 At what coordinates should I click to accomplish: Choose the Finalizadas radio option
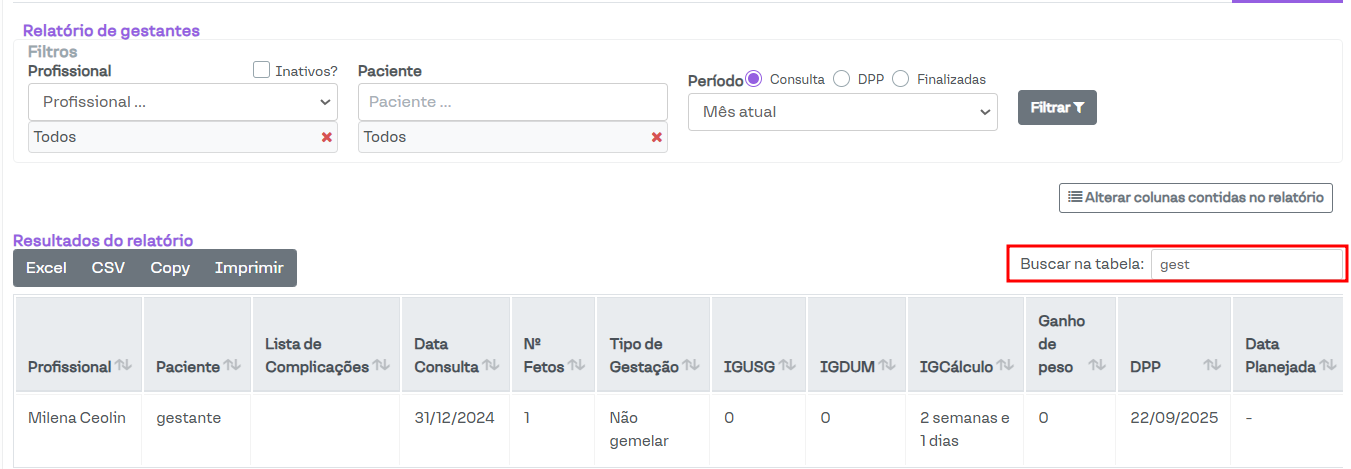click(901, 79)
